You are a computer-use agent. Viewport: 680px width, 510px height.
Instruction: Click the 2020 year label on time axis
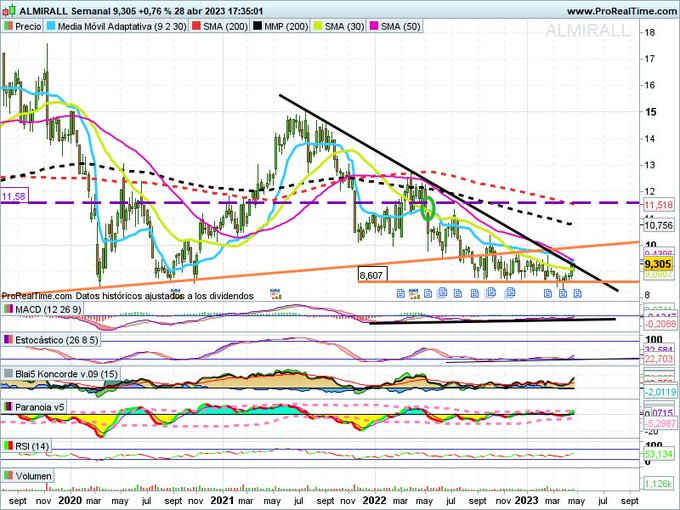point(70,500)
